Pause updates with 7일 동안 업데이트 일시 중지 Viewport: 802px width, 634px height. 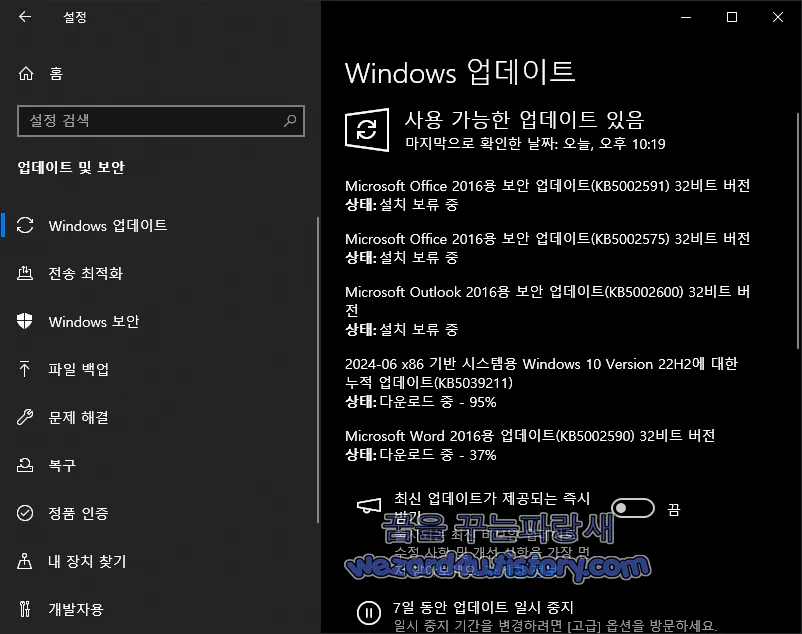coord(483,607)
